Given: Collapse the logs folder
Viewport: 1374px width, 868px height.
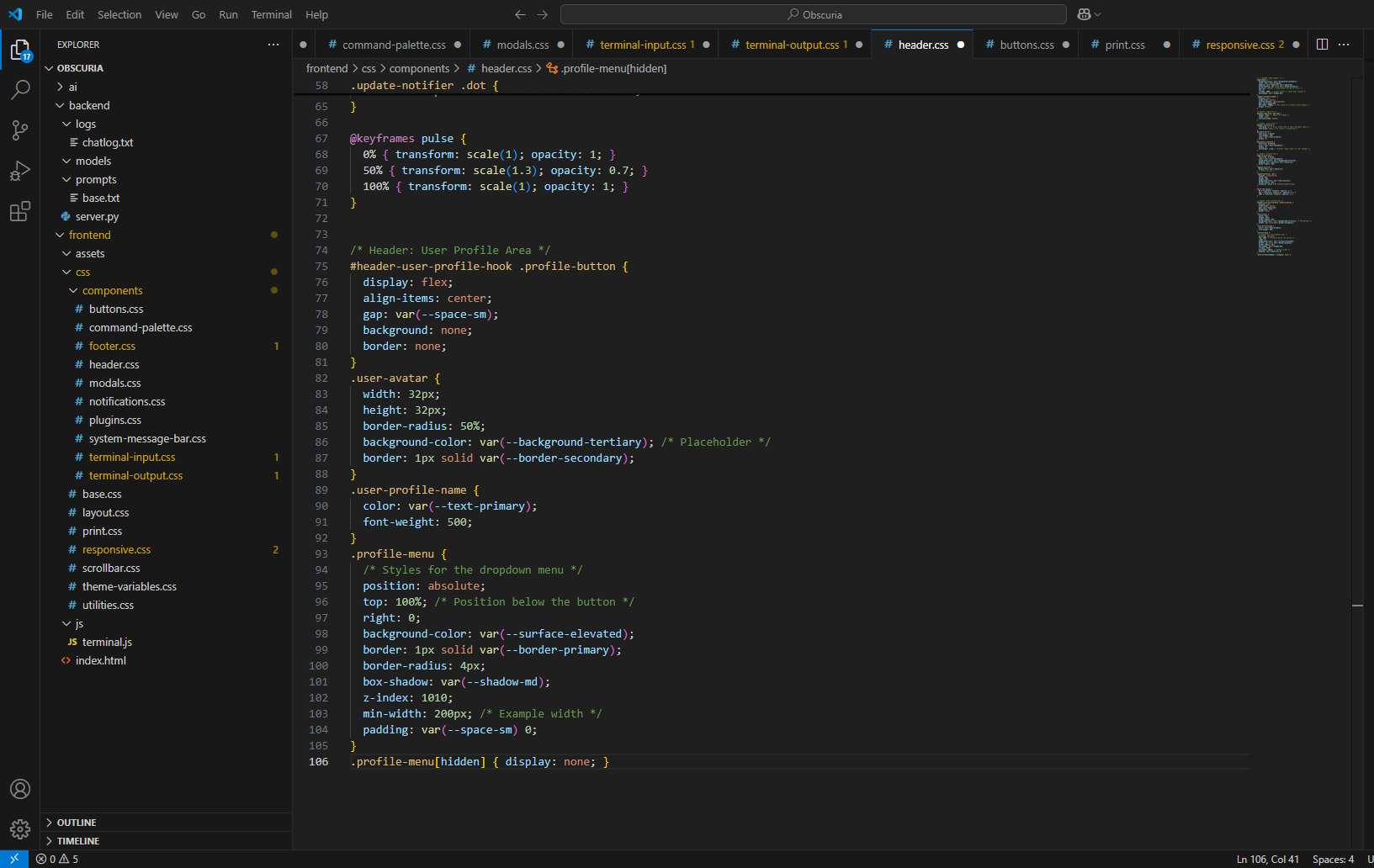Looking at the screenshot, I should click(166, 124).
